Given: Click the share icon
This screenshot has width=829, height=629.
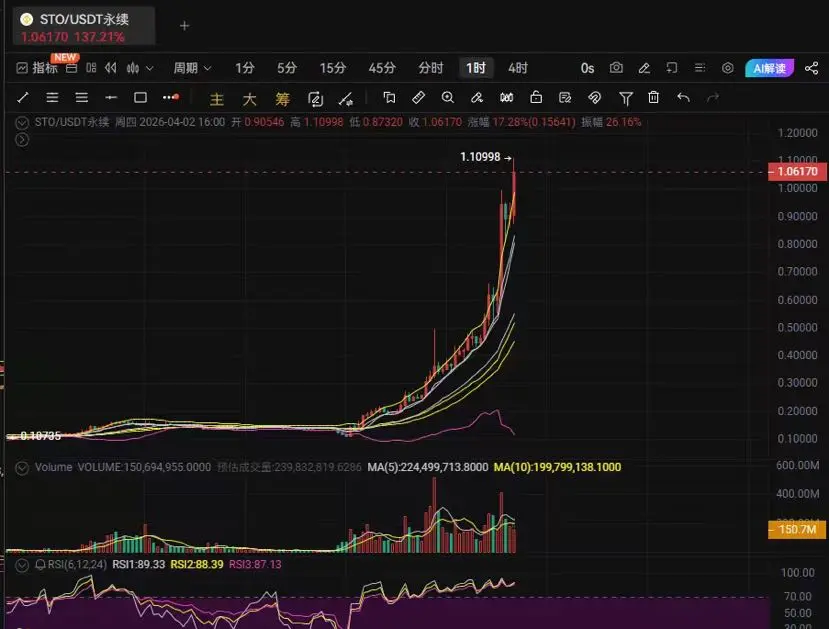Looking at the screenshot, I should point(812,68).
